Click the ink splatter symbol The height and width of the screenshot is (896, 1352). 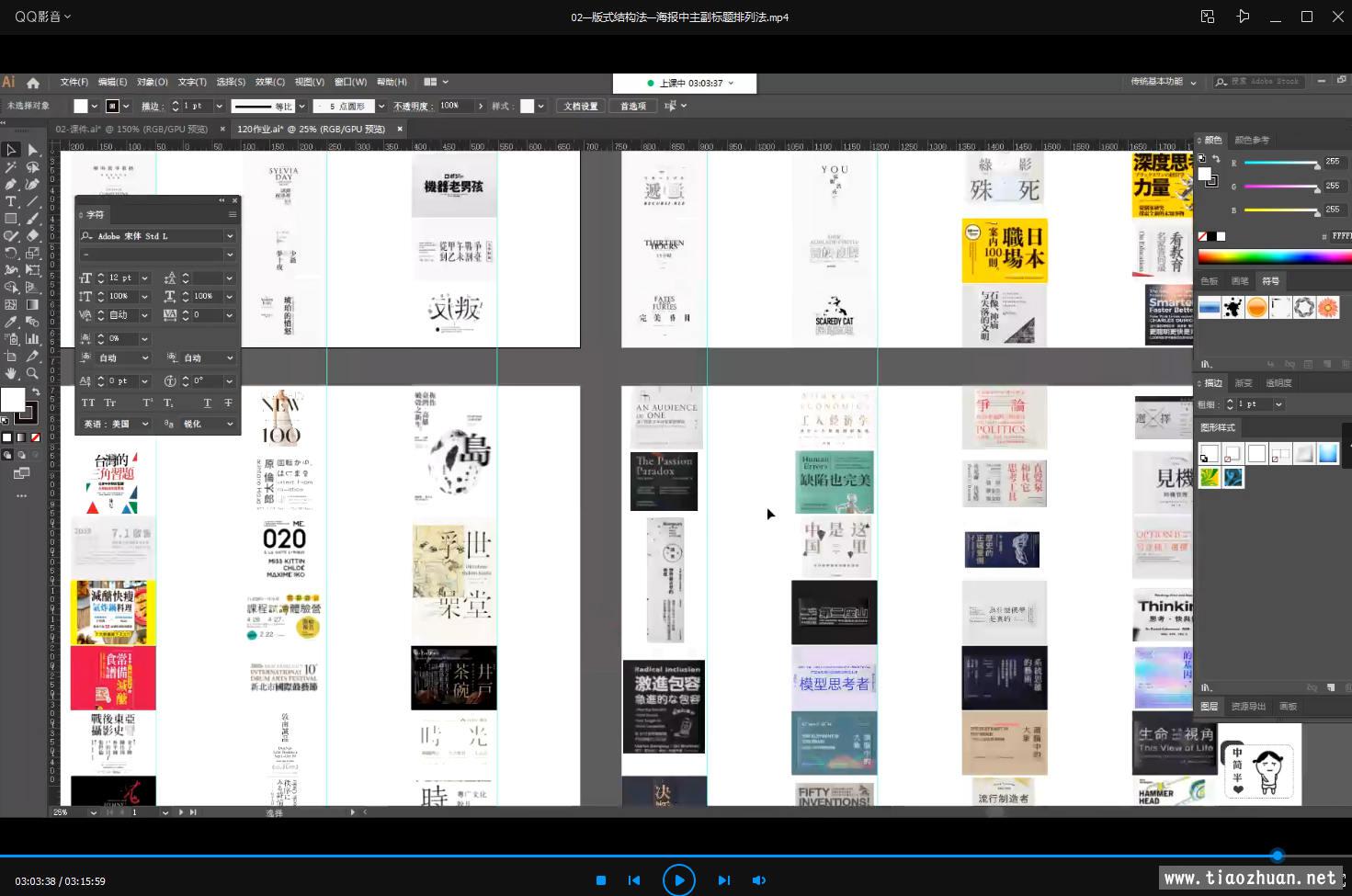click(1233, 307)
